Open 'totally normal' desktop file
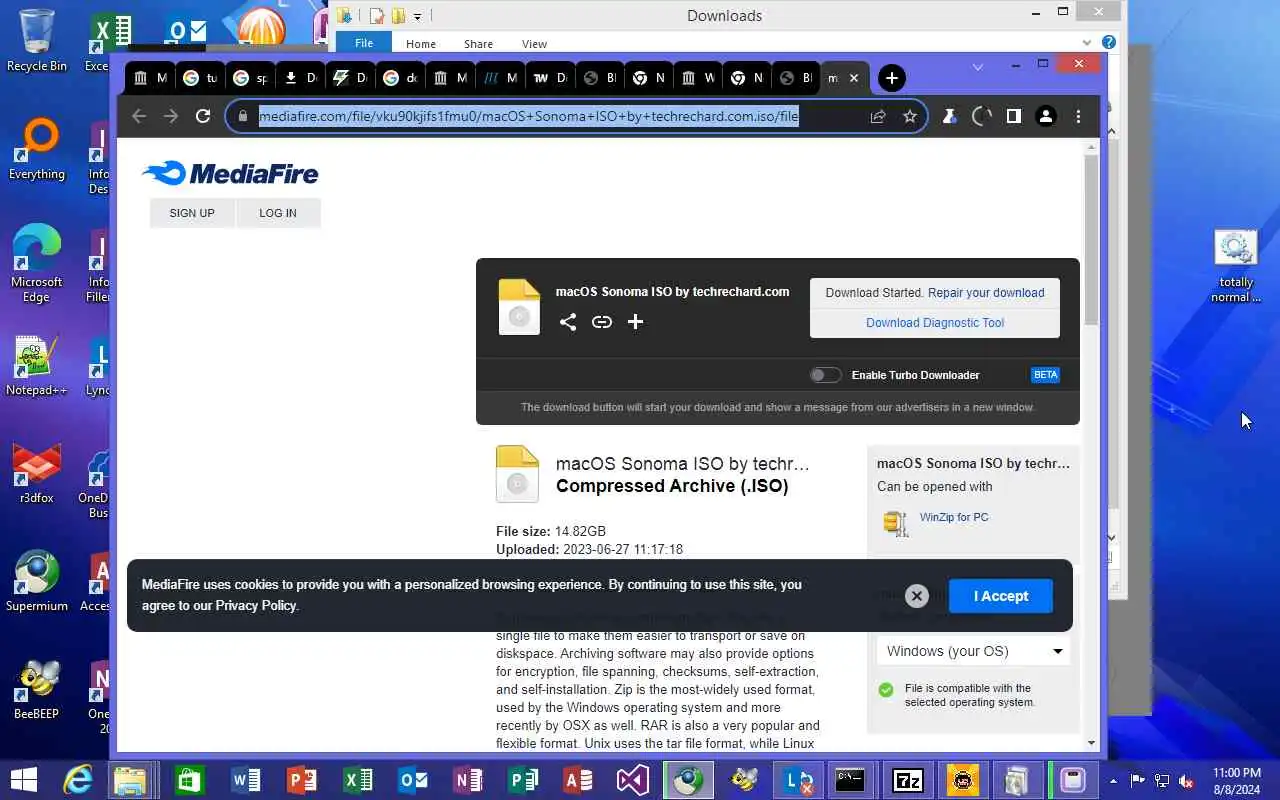This screenshot has height=800, width=1280. pos(1236,266)
